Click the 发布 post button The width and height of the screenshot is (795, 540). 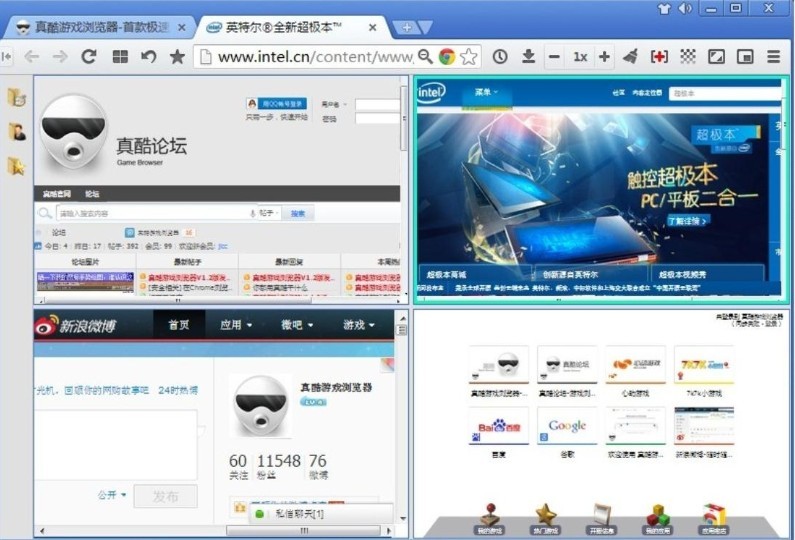[x=166, y=496]
